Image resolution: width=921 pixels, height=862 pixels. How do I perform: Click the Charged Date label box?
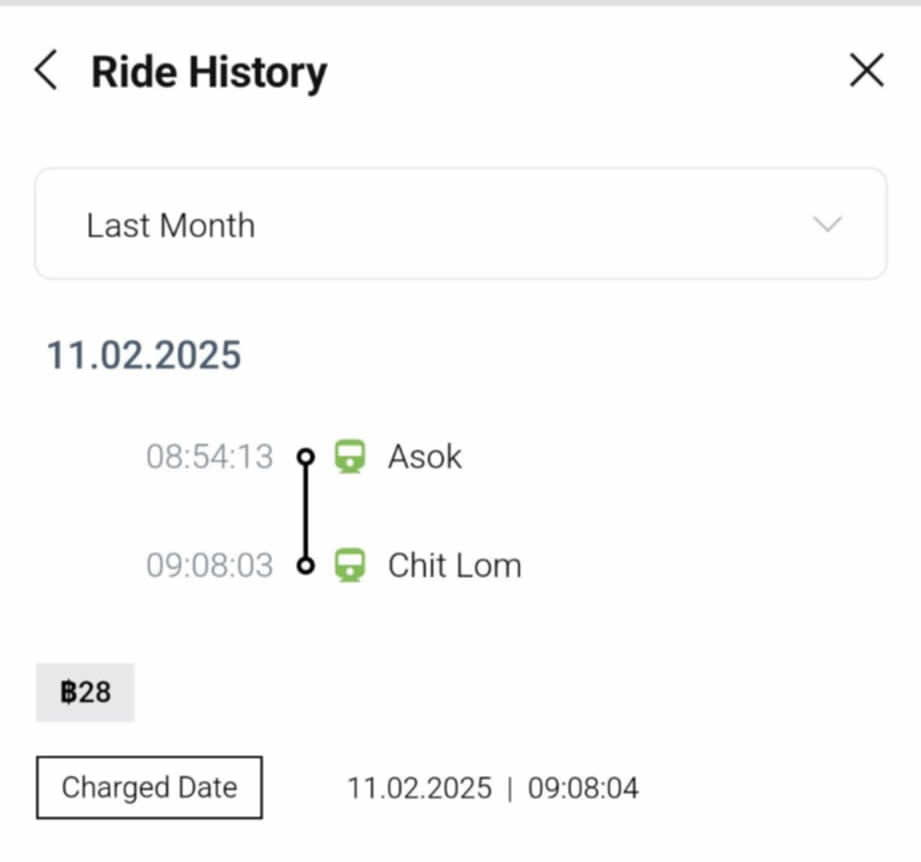[x=149, y=788]
